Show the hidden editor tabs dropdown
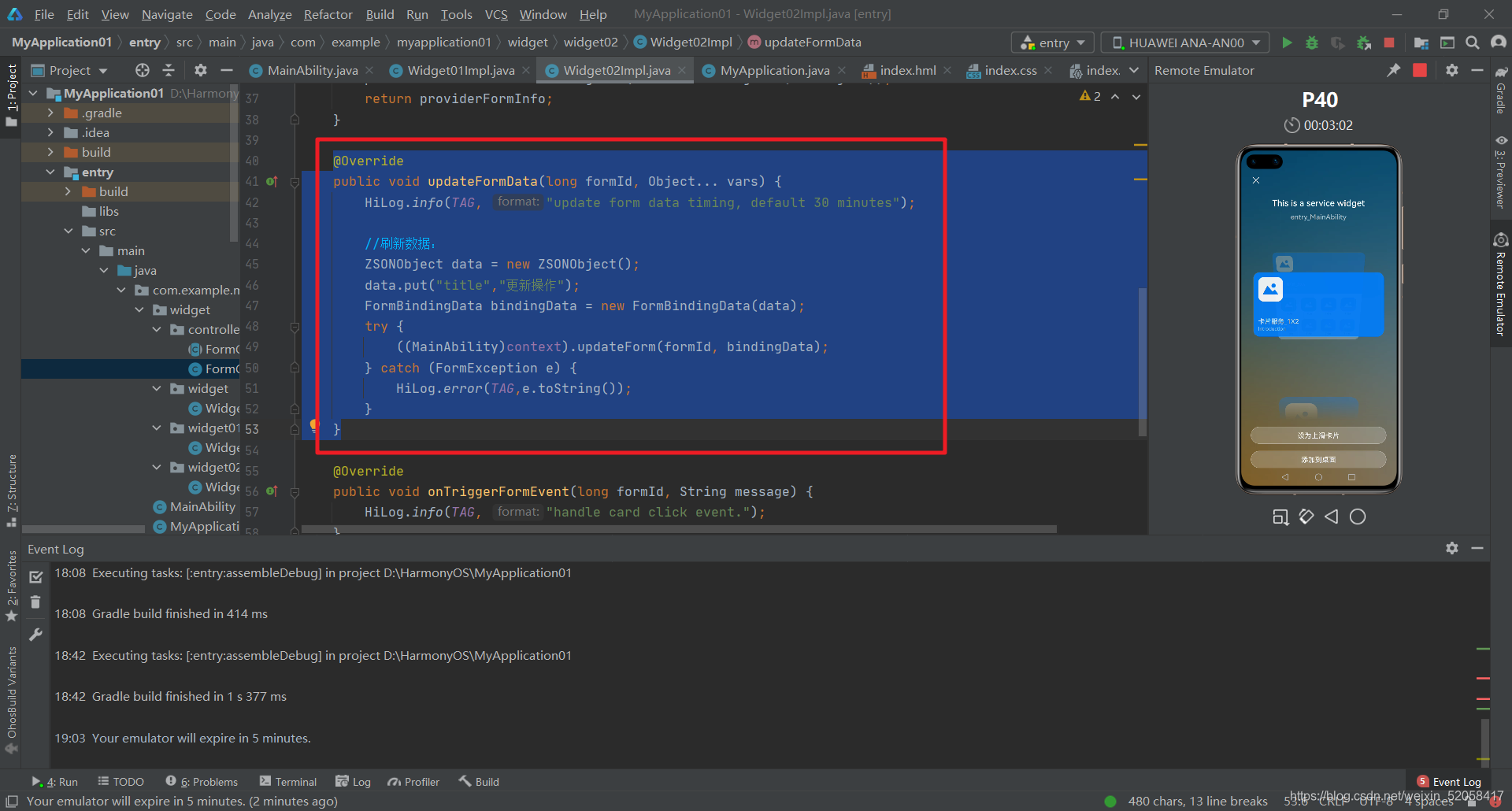 click(x=1134, y=70)
